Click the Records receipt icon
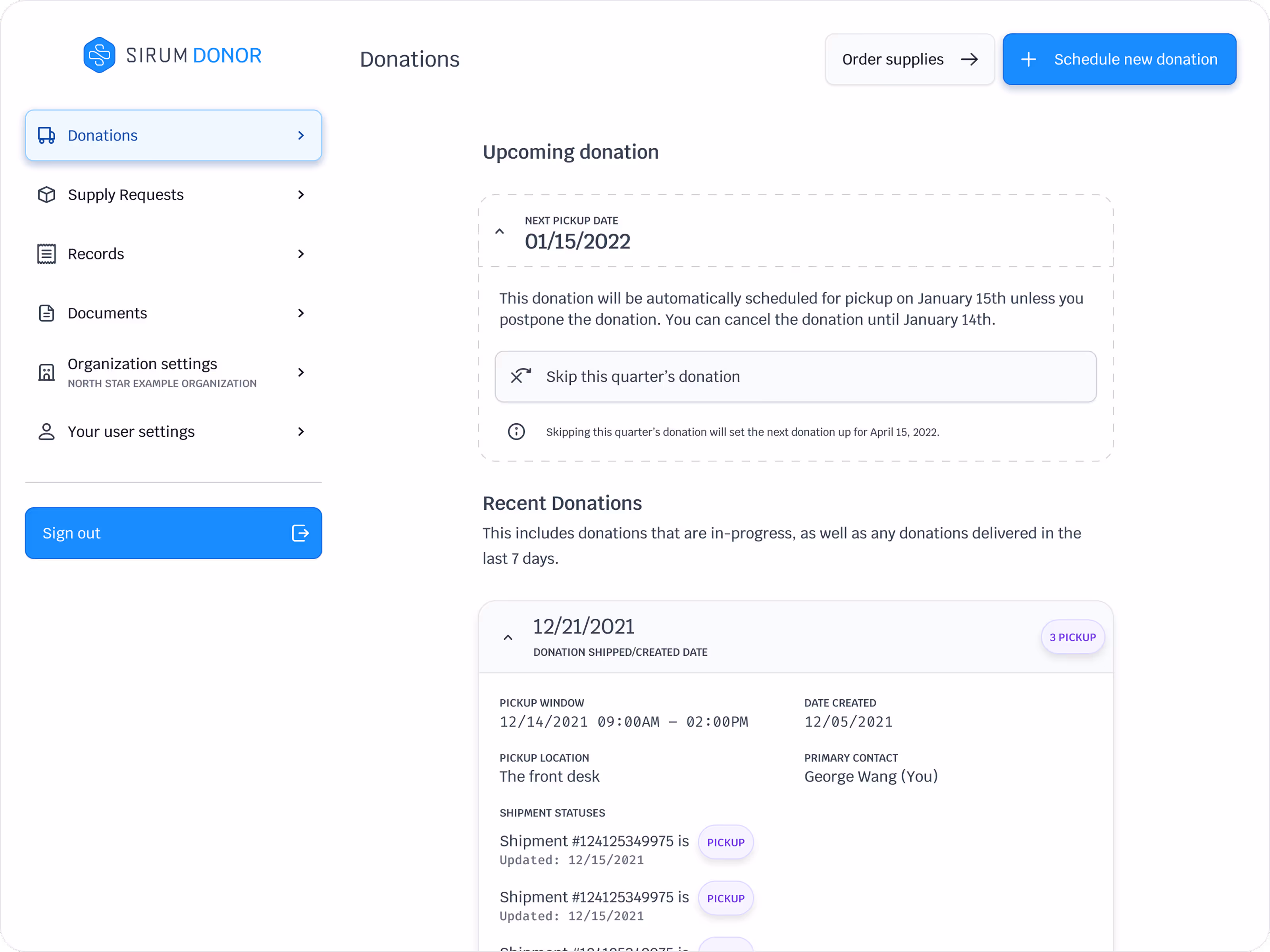 click(x=46, y=253)
